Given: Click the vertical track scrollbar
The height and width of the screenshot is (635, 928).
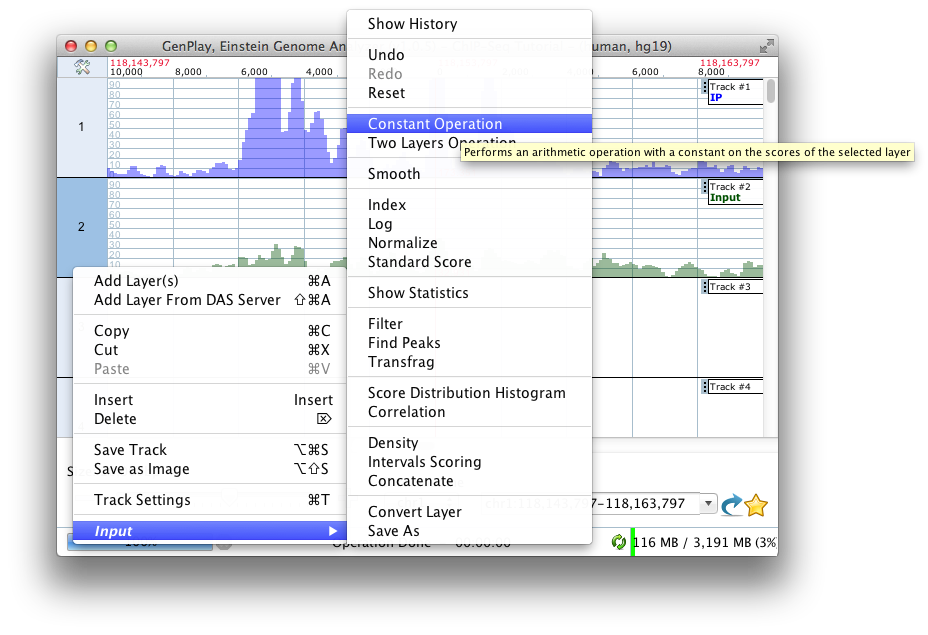Looking at the screenshot, I should point(771,92).
